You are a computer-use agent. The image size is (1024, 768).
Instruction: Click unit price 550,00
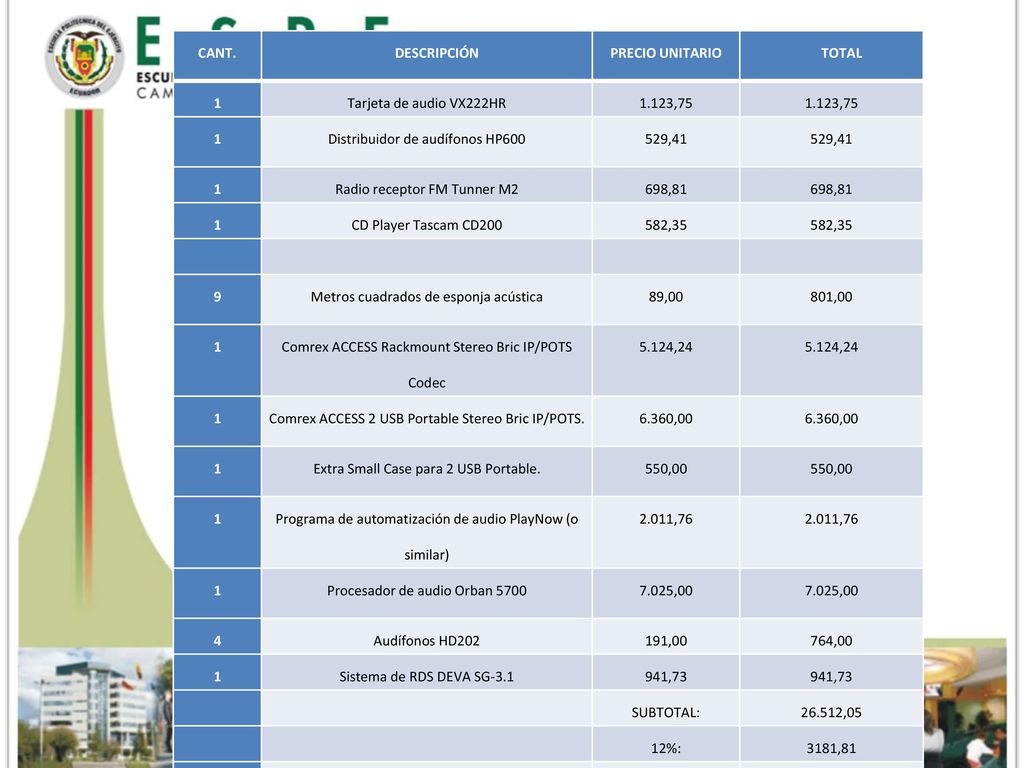pyautogui.click(x=665, y=469)
